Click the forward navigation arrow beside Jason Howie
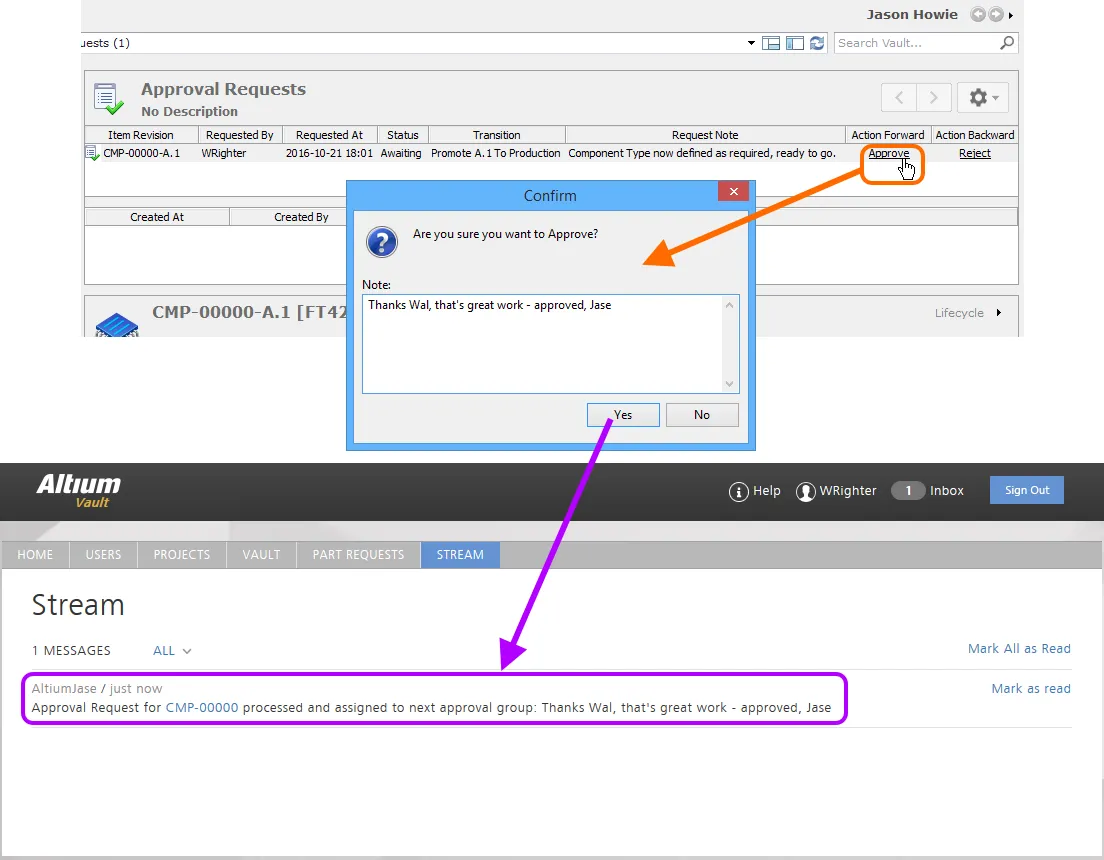1104x860 pixels. (996, 14)
